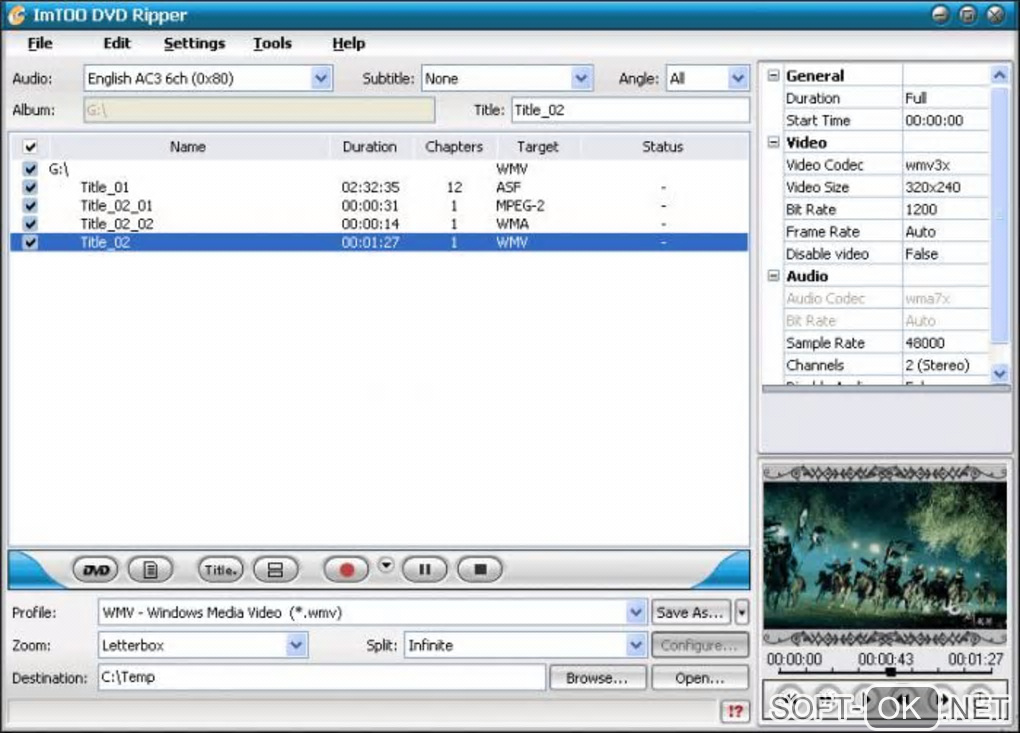This screenshot has height=733, width=1020.
Task: Collapse the Audio properties section
Action: (x=773, y=276)
